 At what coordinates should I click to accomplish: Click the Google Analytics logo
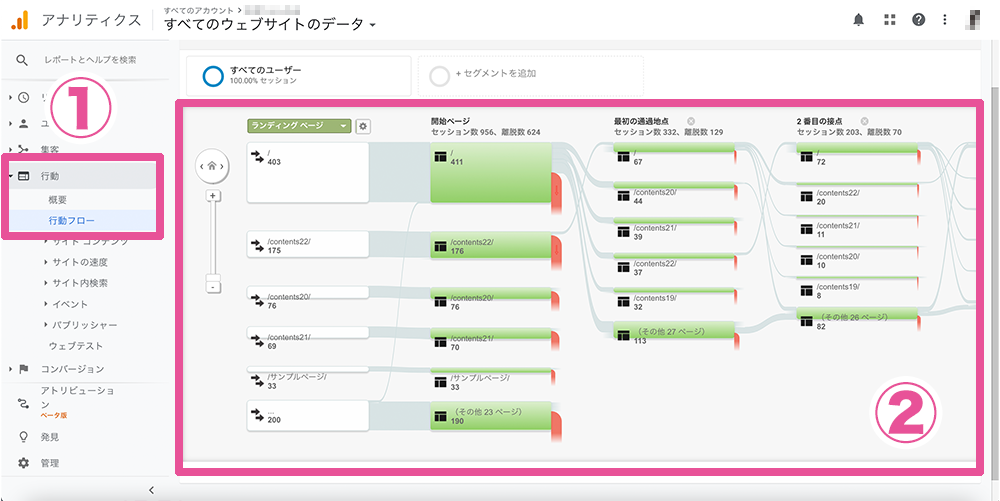click(x=20, y=20)
